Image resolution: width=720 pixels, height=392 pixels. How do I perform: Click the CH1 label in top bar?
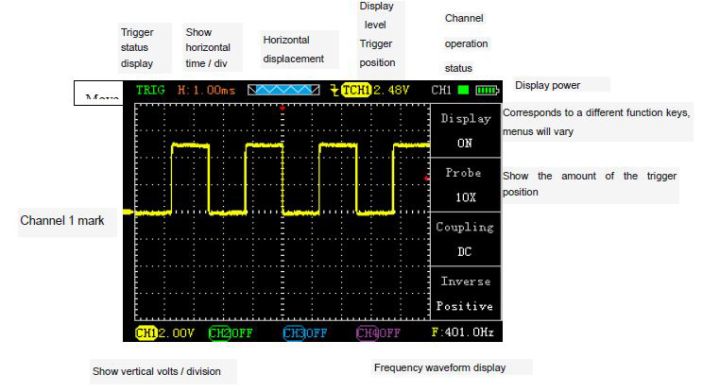point(441,90)
